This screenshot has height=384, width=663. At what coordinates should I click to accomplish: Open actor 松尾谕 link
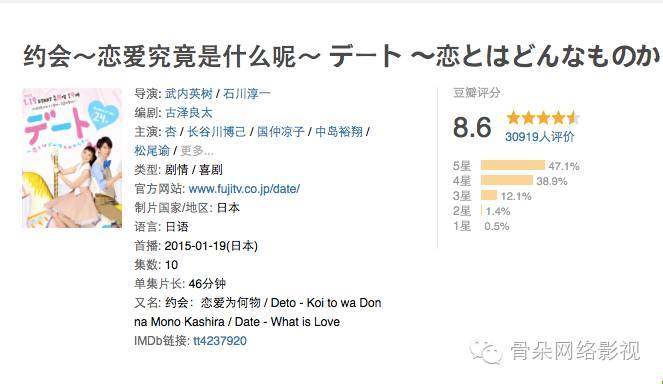(x=152, y=151)
